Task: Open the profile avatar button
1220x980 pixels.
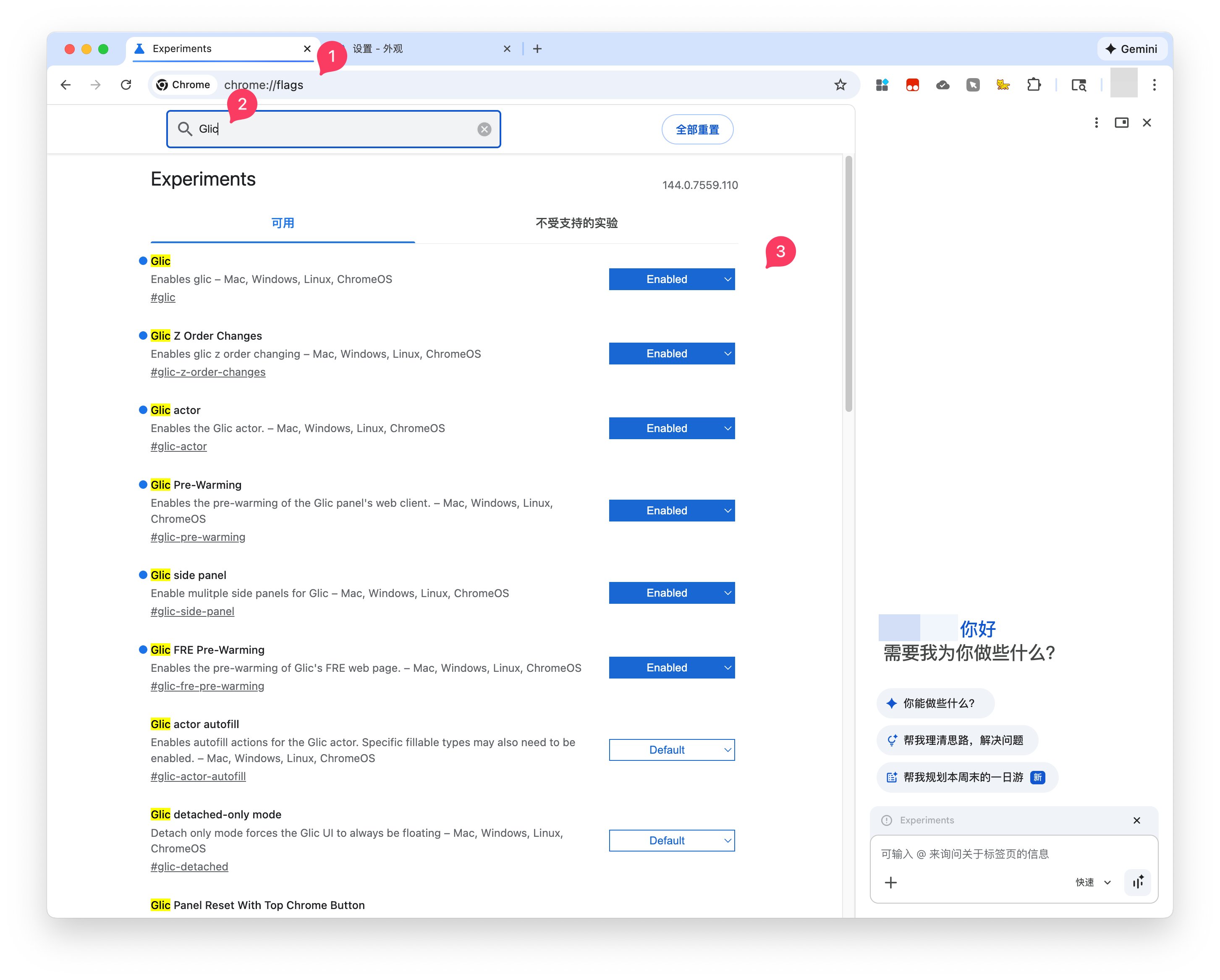Action: [x=1124, y=83]
